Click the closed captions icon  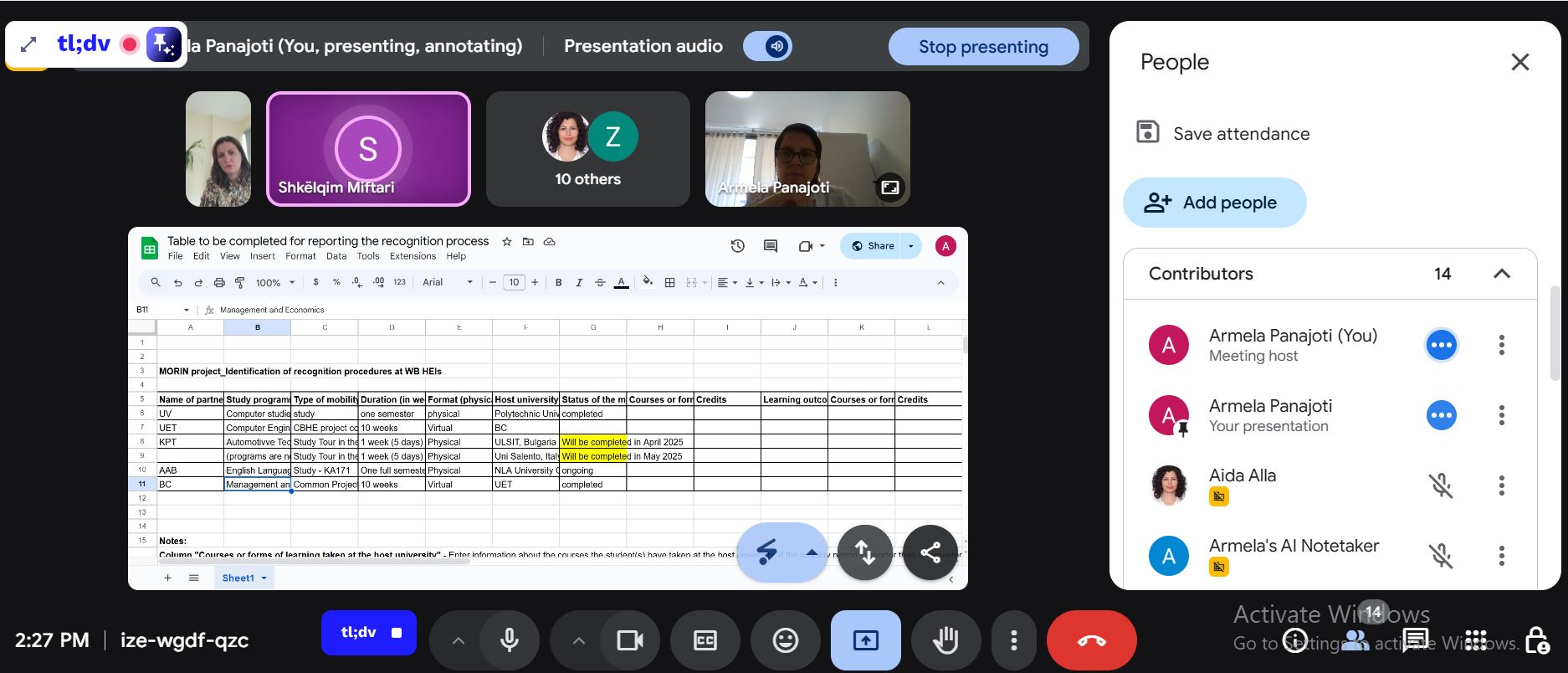pos(705,640)
